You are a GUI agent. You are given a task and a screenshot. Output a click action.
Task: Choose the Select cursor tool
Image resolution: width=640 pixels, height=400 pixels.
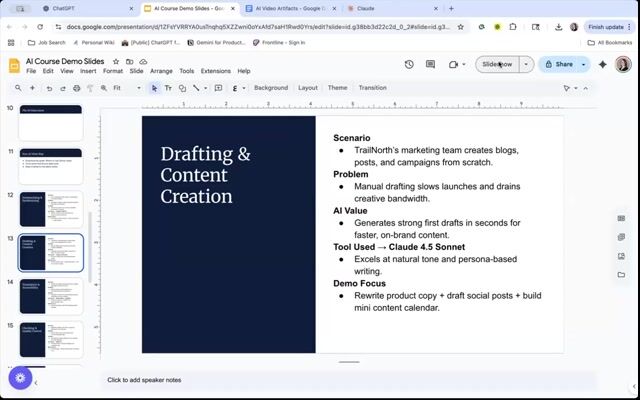[154, 88]
